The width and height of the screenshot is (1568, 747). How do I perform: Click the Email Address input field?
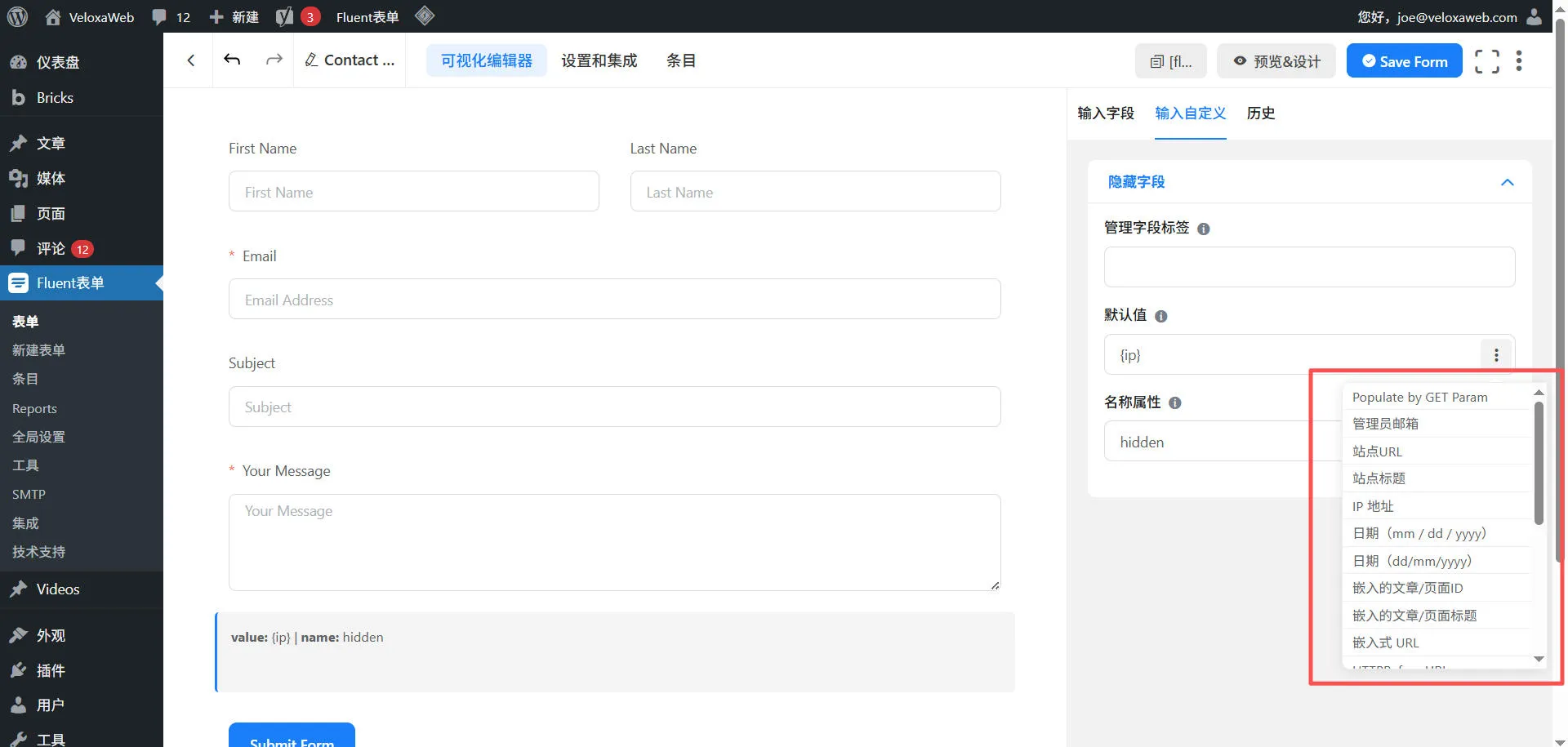click(x=614, y=300)
